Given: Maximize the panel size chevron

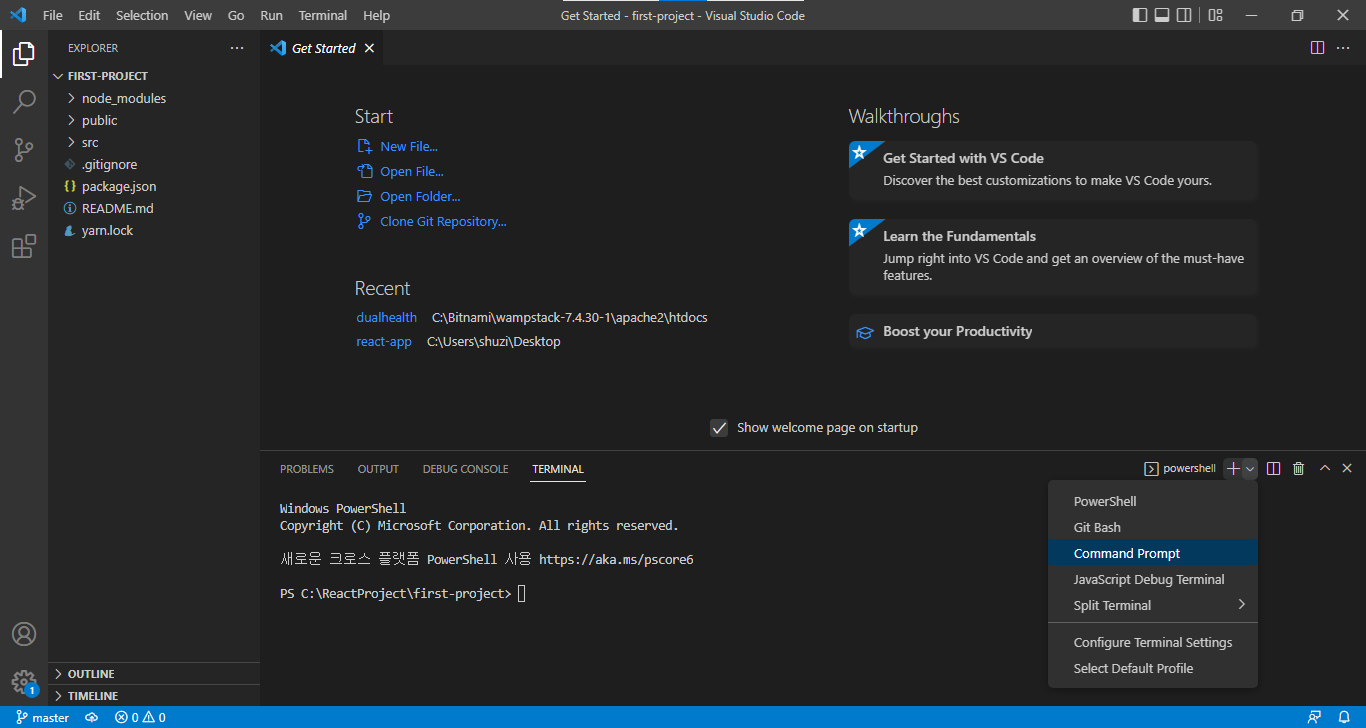Looking at the screenshot, I should [1325, 468].
